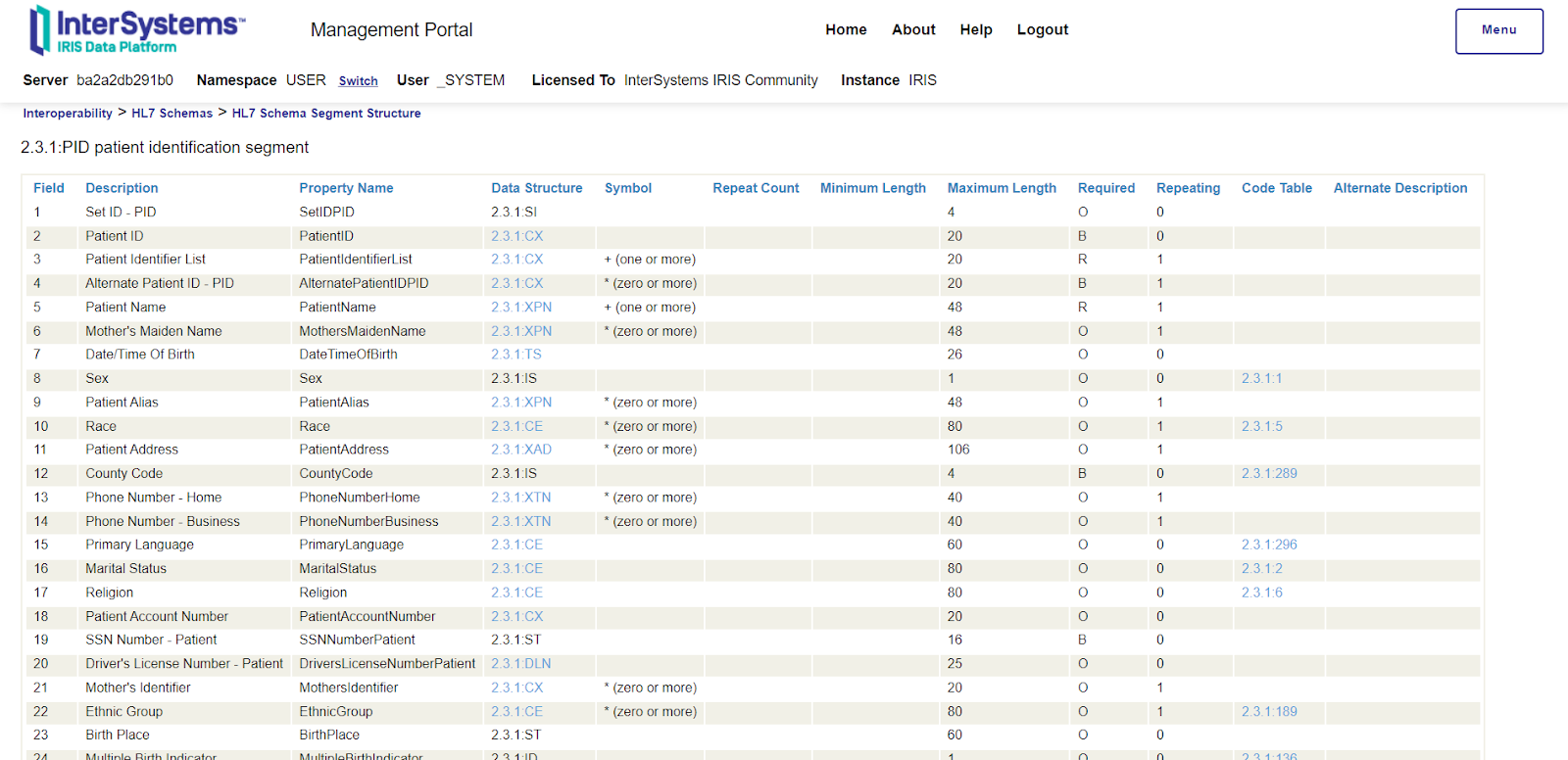Open 2.3.1:XAD link for Patient Address

521,450
